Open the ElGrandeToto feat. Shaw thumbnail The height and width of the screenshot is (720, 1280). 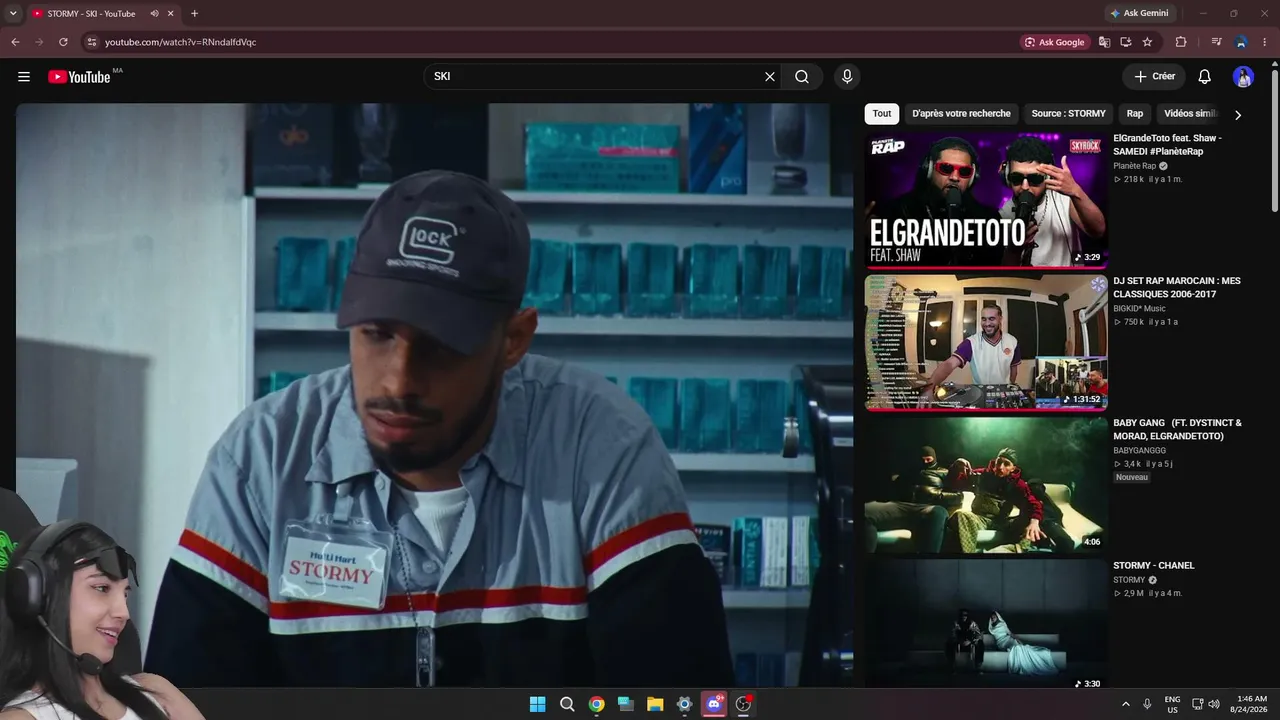tap(986, 200)
